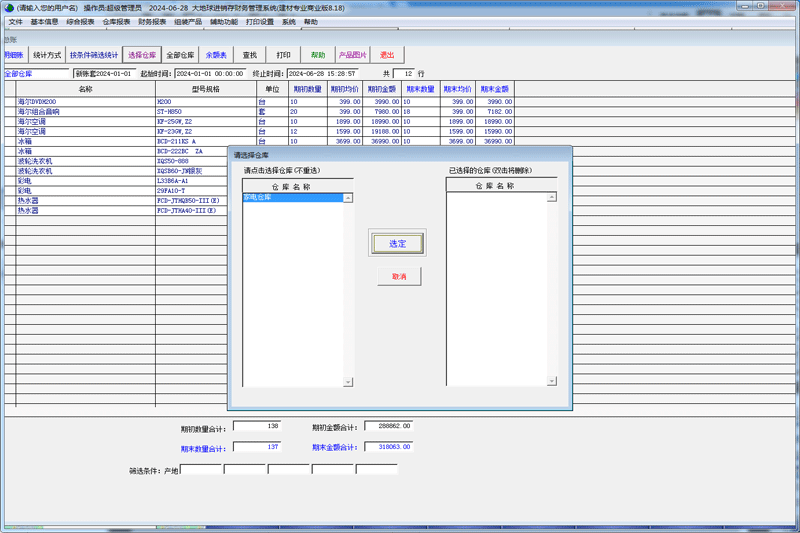Open the 余额表 toolbar button
The width and height of the screenshot is (800, 533).
(216, 55)
